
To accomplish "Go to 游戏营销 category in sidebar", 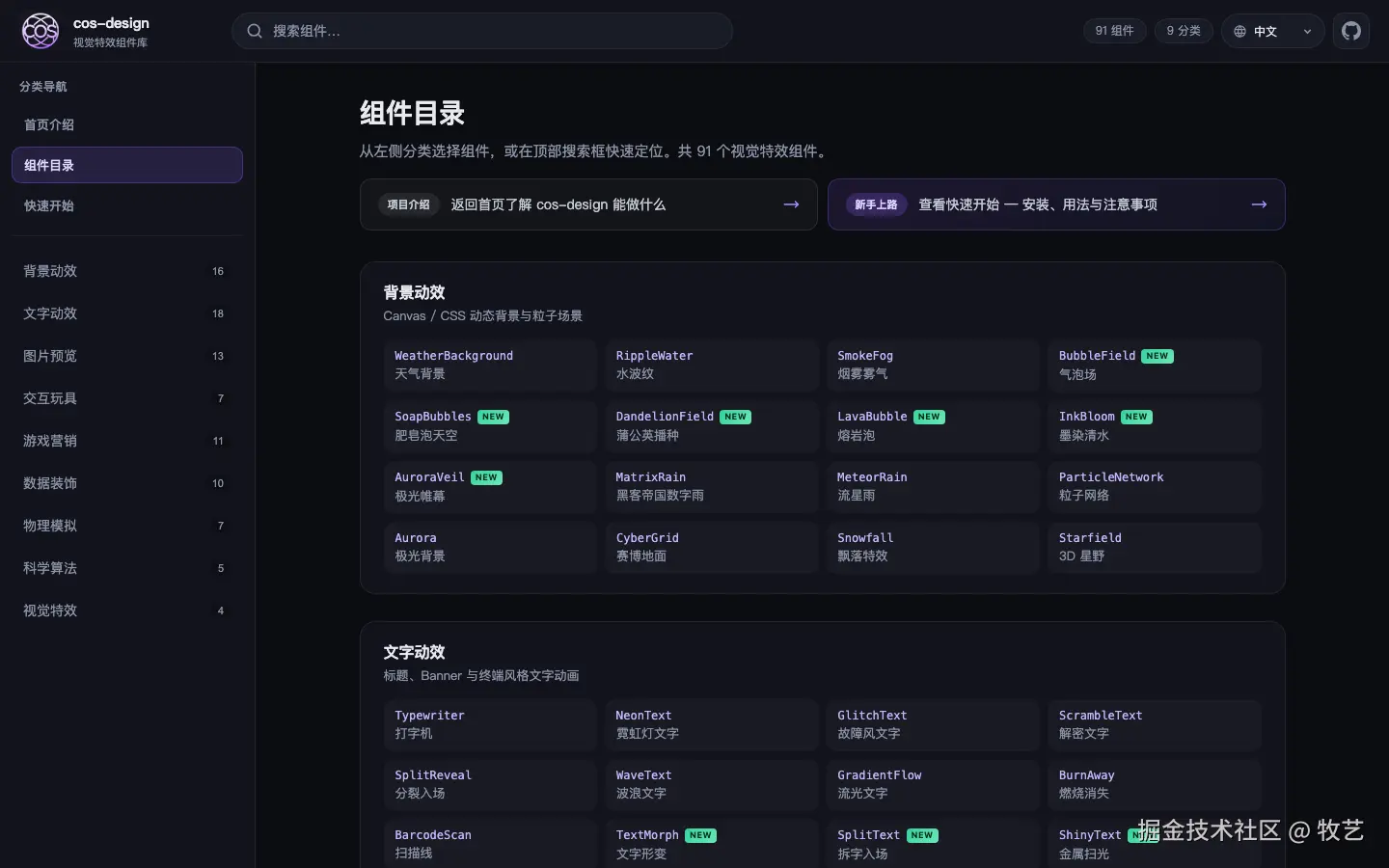I will click(x=127, y=441).
